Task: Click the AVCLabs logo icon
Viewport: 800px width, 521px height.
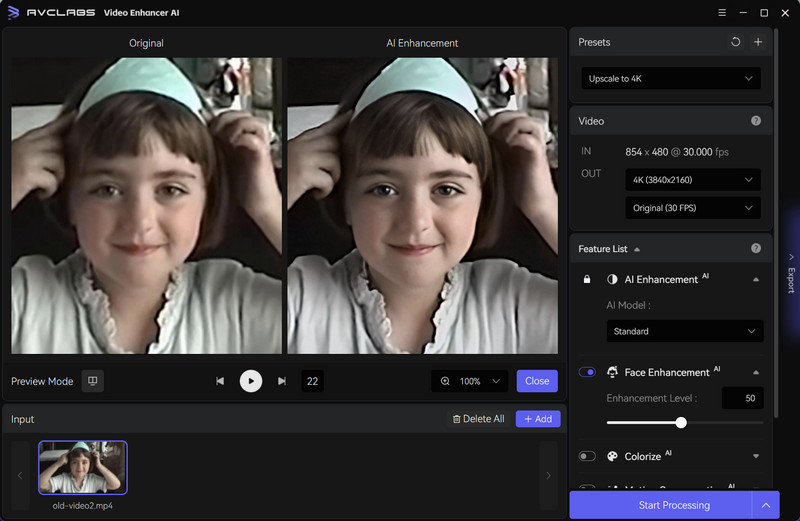Action: click(x=13, y=12)
